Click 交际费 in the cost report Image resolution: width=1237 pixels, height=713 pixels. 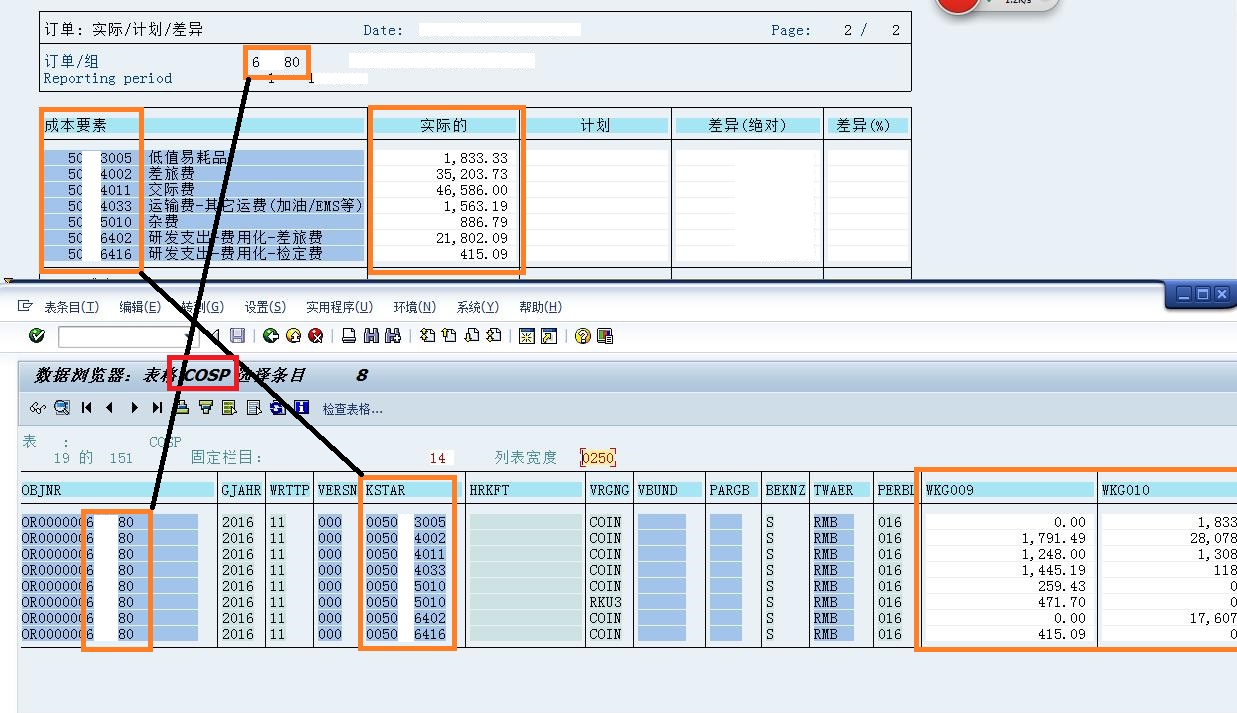[x=172, y=190]
